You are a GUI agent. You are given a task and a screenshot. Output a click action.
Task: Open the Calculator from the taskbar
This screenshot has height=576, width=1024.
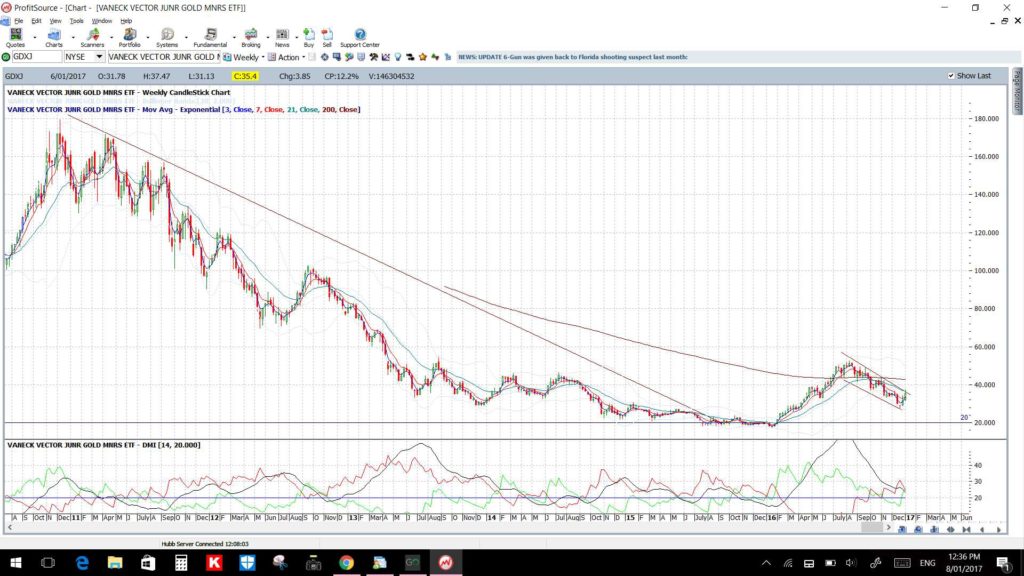[181, 562]
